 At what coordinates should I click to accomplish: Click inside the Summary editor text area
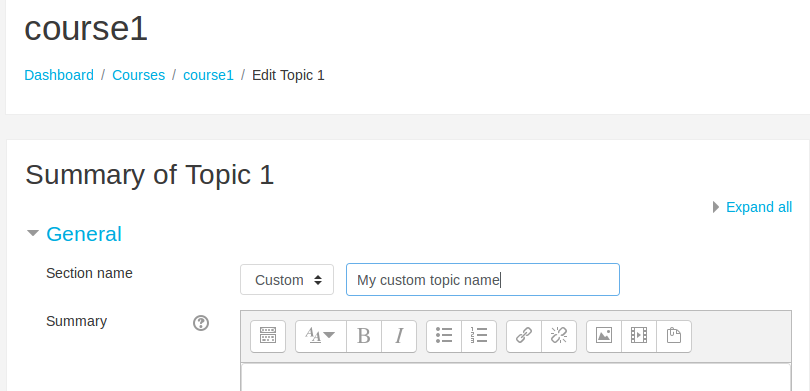[x=516, y=377]
